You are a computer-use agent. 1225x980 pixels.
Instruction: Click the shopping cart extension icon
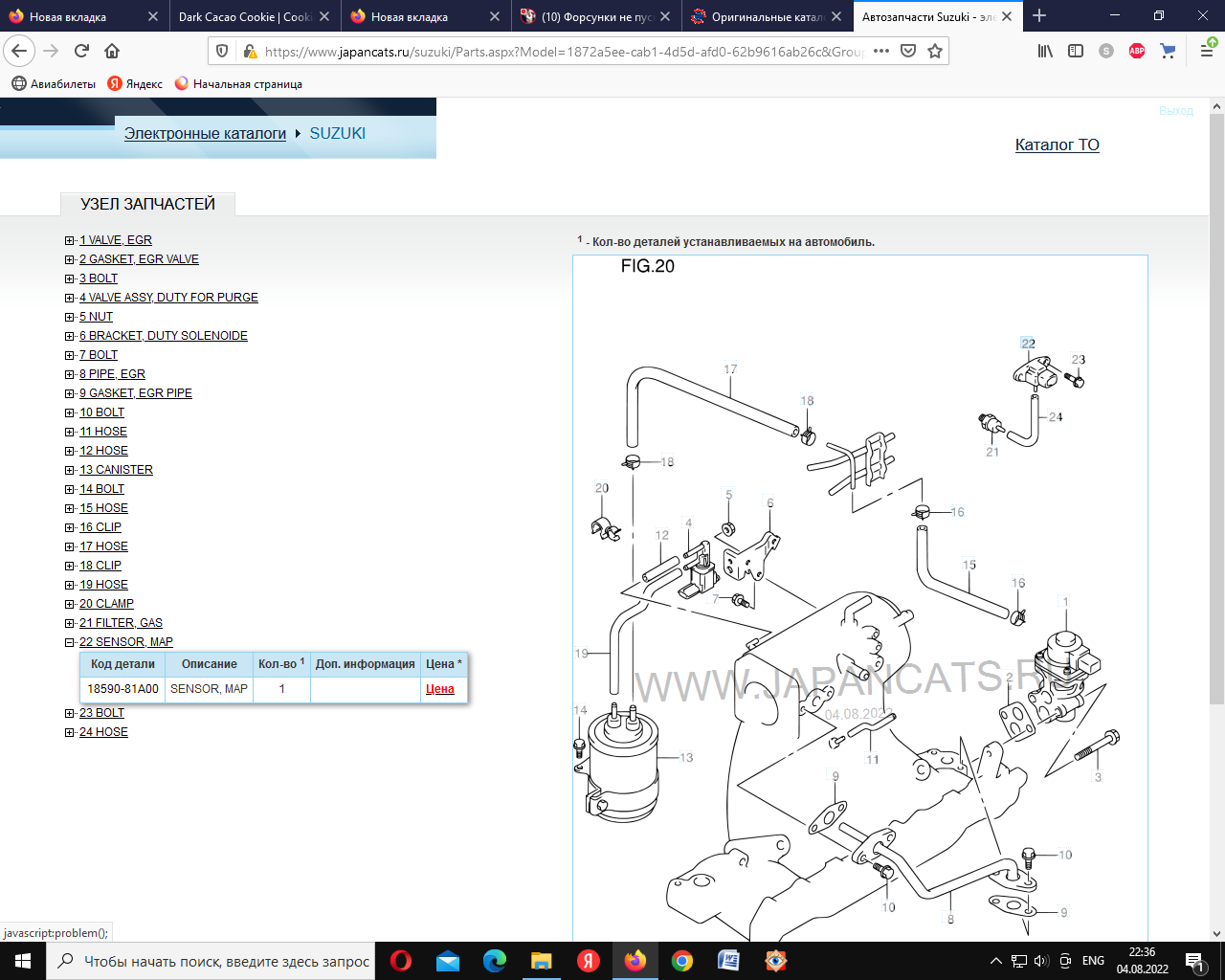1168,51
